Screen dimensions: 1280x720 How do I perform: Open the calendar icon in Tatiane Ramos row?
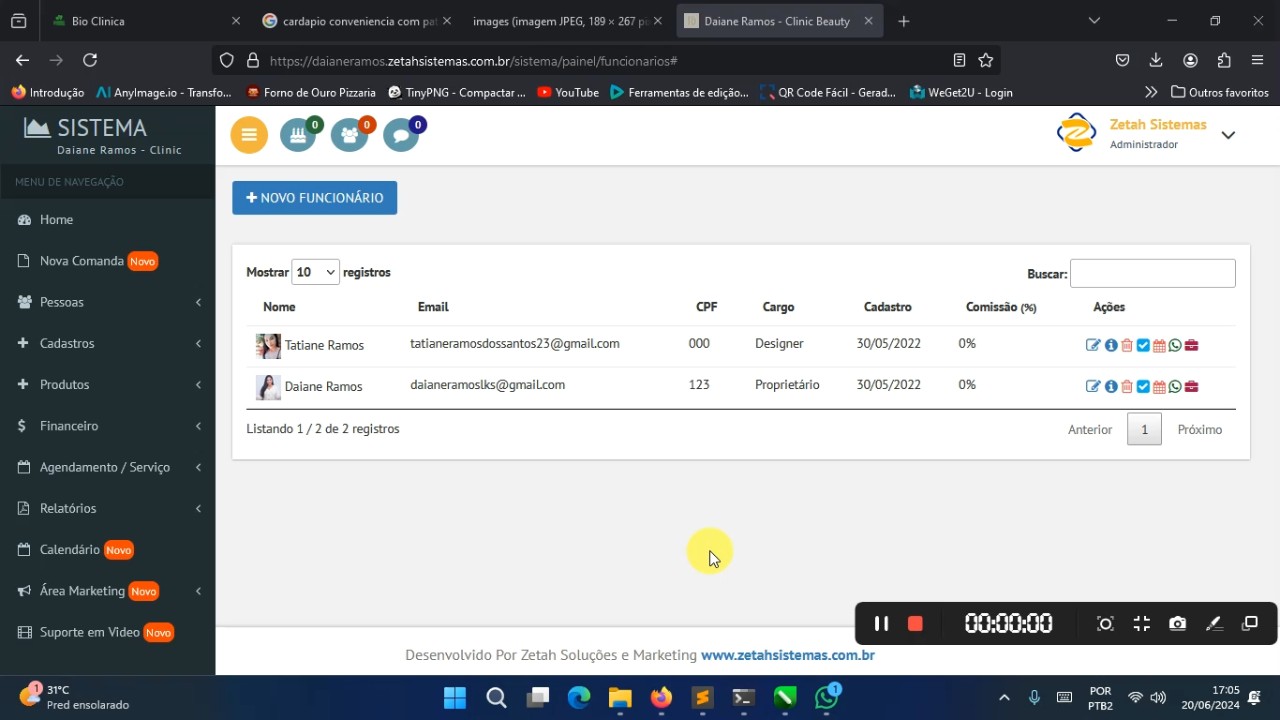[x=1159, y=345]
